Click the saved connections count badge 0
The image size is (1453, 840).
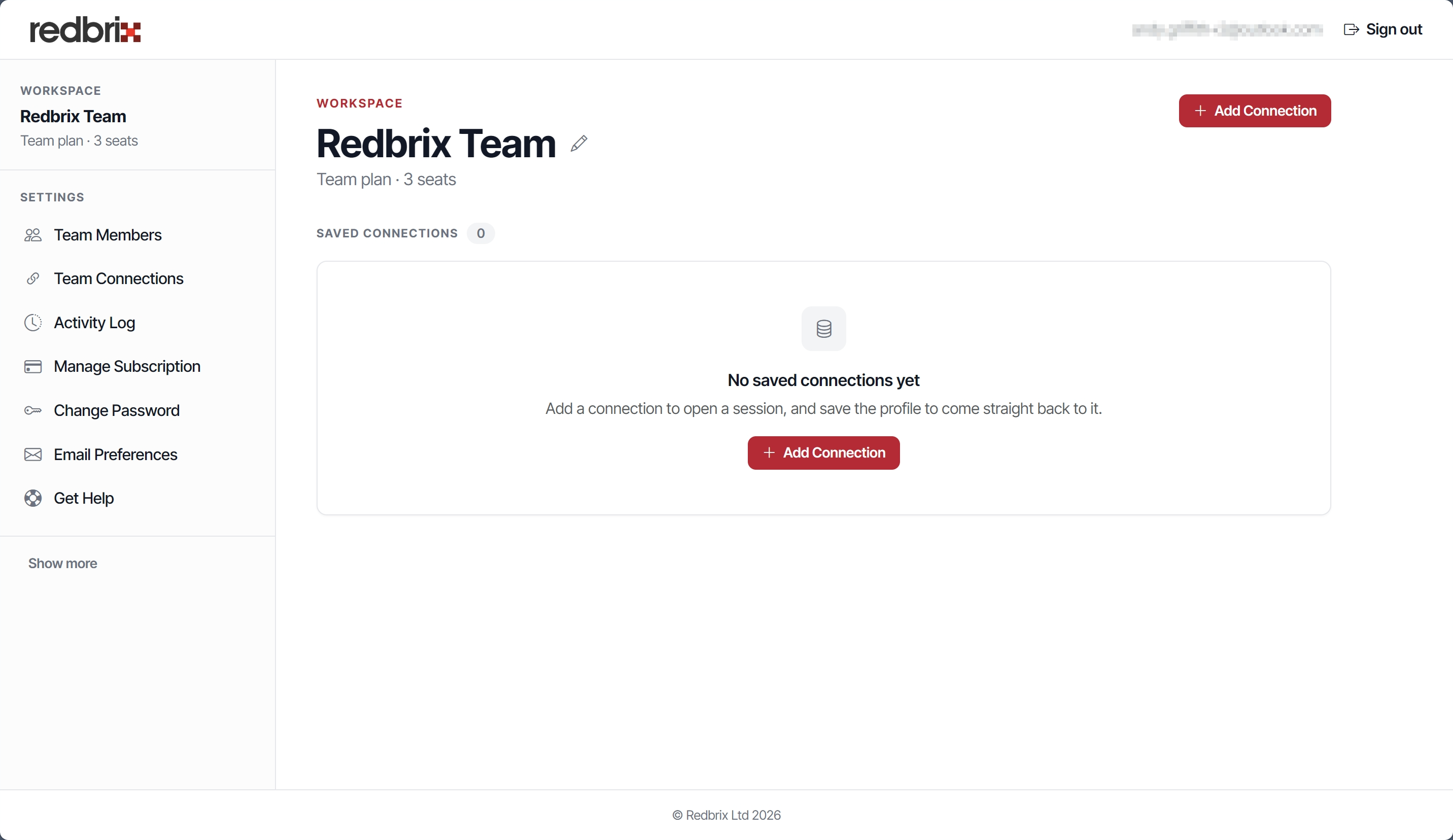(x=480, y=233)
